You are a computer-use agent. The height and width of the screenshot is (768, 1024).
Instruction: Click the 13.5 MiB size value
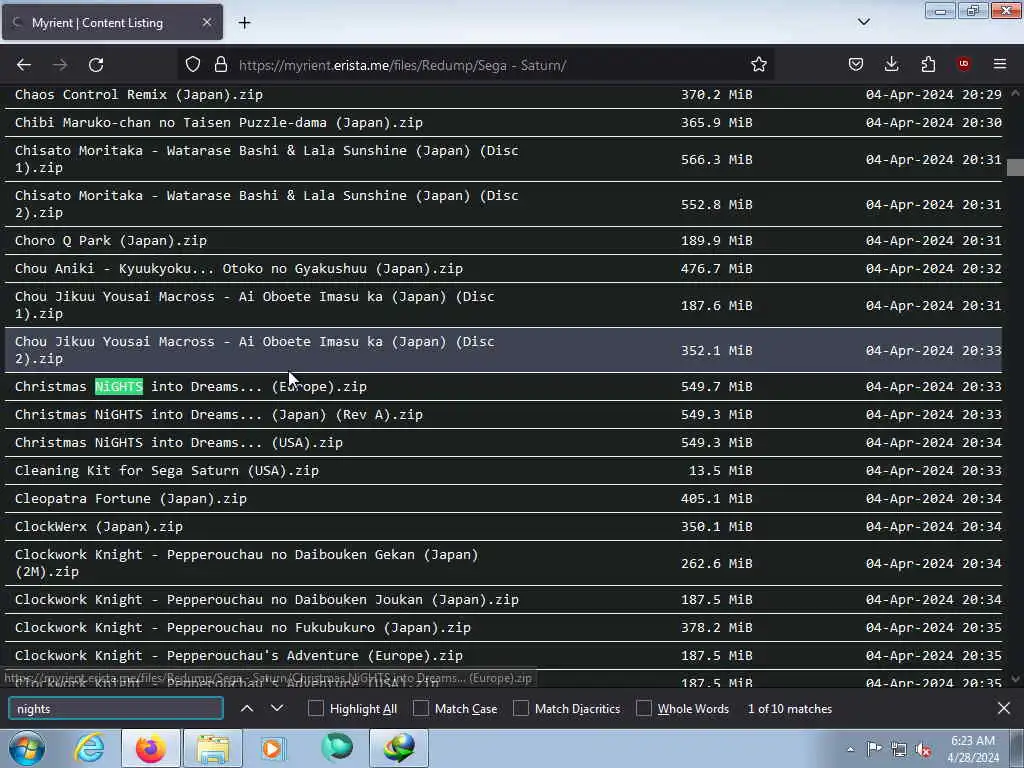coord(720,471)
